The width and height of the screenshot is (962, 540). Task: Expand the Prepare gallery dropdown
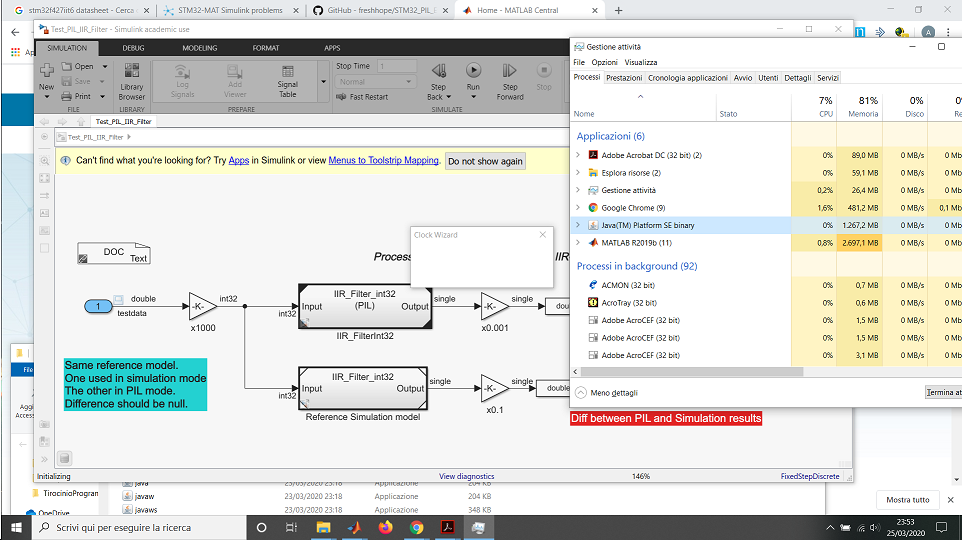click(x=323, y=82)
